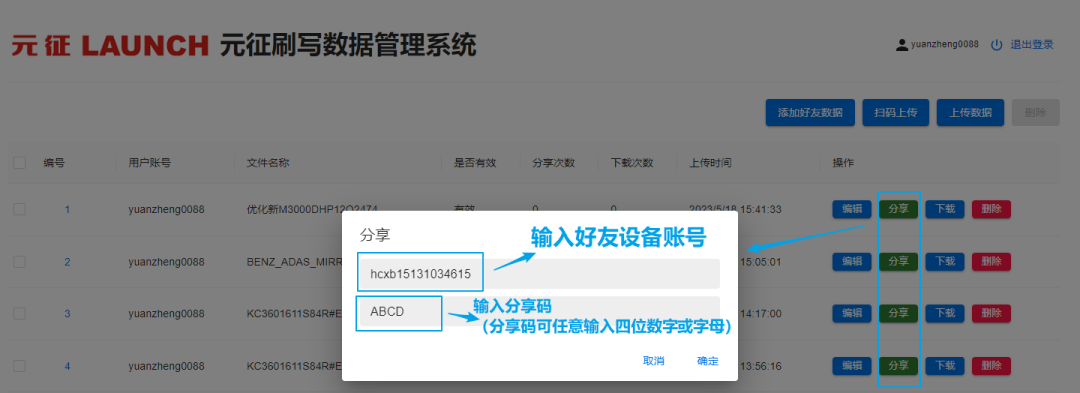Click the 分享次数 column header

(554, 163)
